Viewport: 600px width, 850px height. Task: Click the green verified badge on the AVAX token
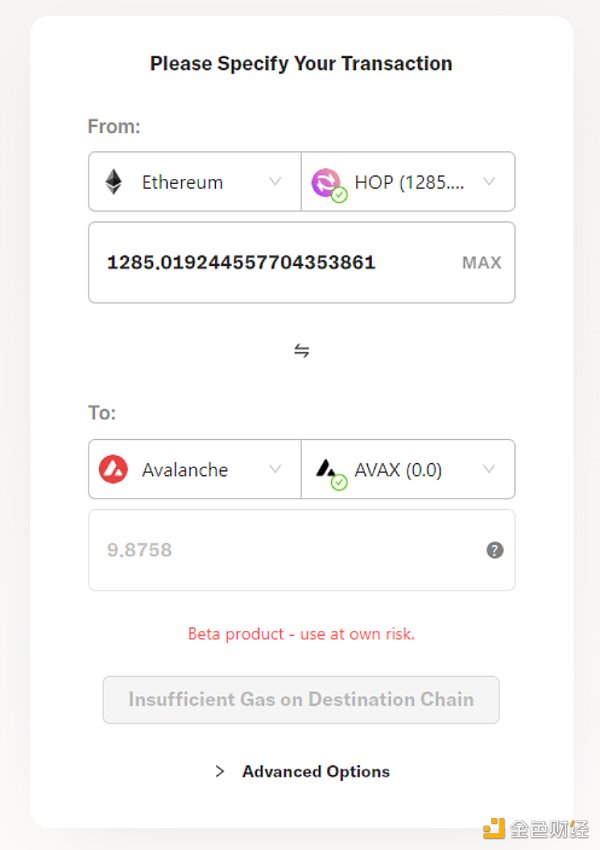[339, 482]
